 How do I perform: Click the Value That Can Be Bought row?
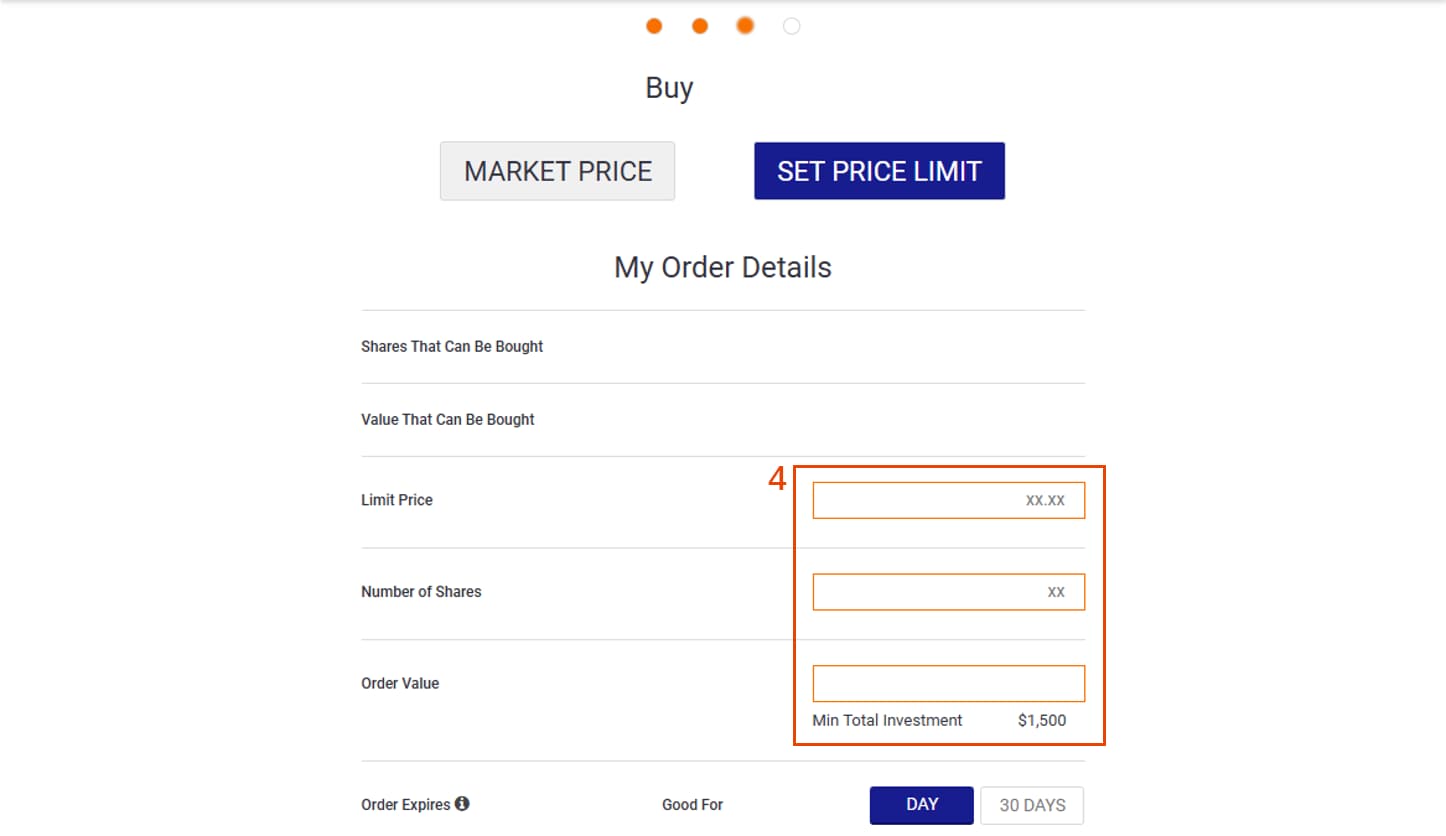coord(723,420)
